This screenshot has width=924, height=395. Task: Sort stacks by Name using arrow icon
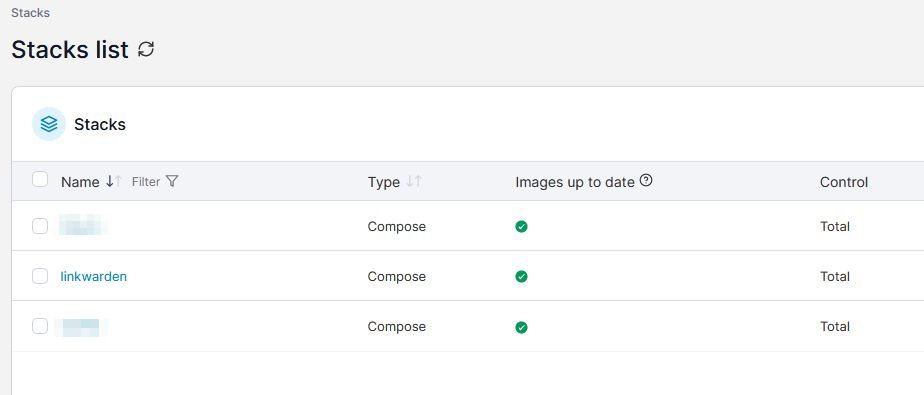(114, 182)
